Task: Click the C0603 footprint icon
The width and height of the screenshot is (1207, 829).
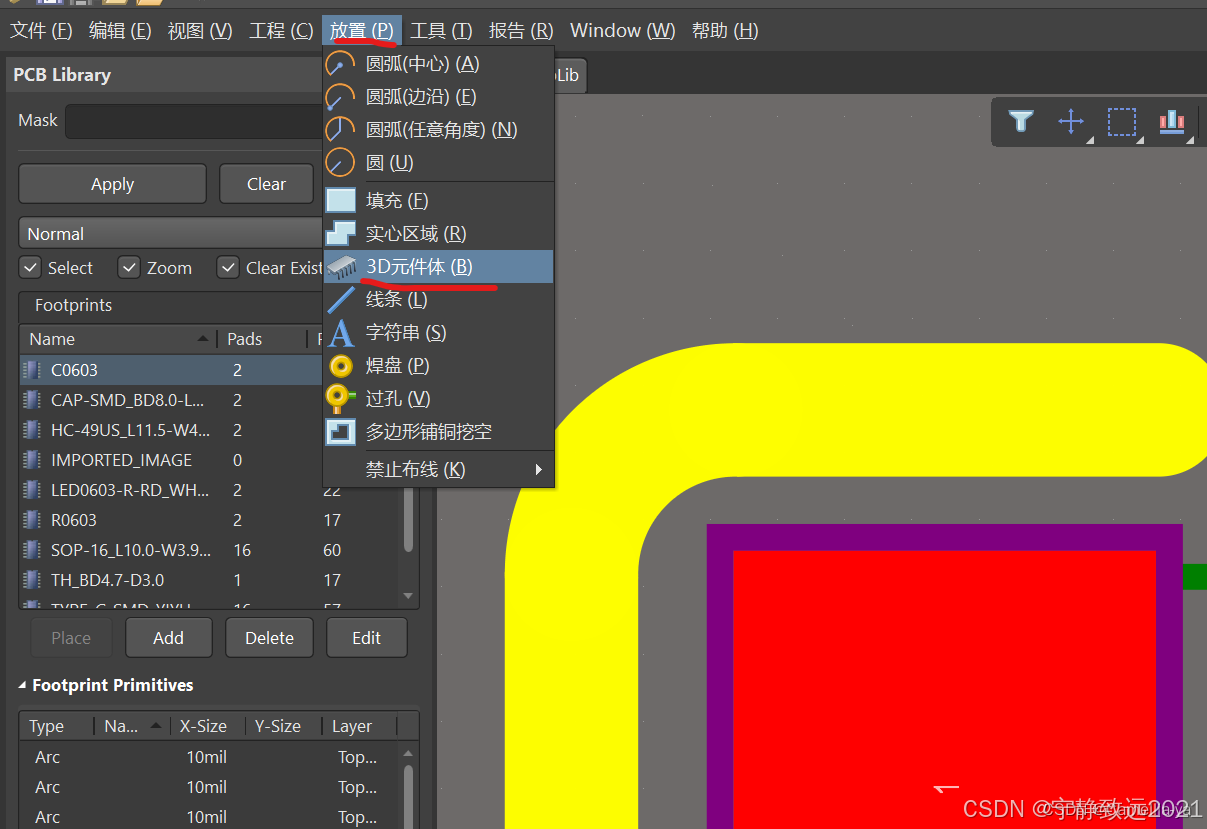Action: (x=31, y=370)
